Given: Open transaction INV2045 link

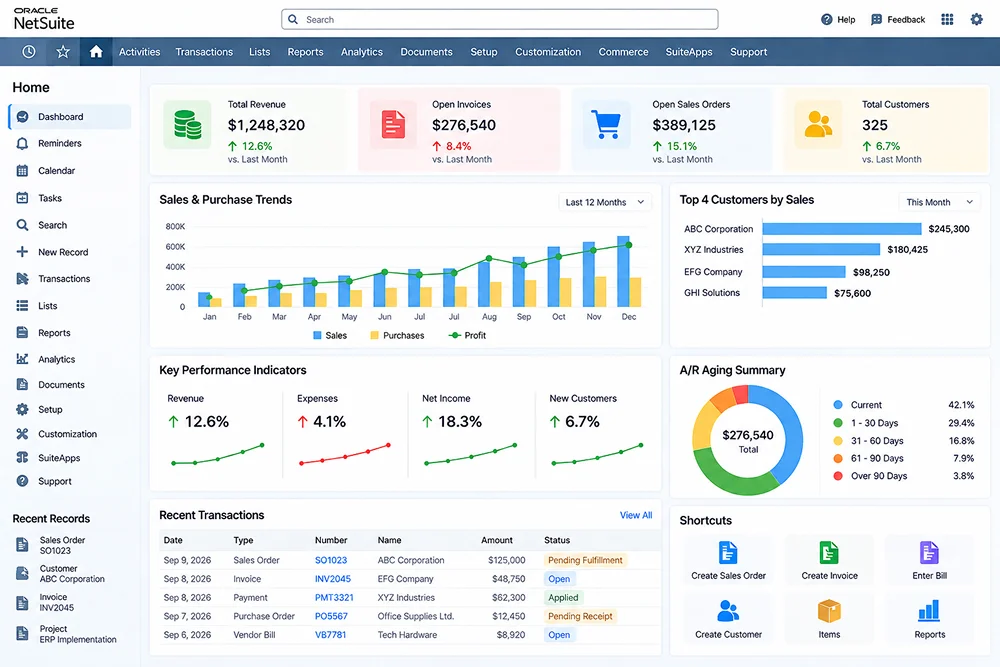Looking at the screenshot, I should tap(333, 579).
